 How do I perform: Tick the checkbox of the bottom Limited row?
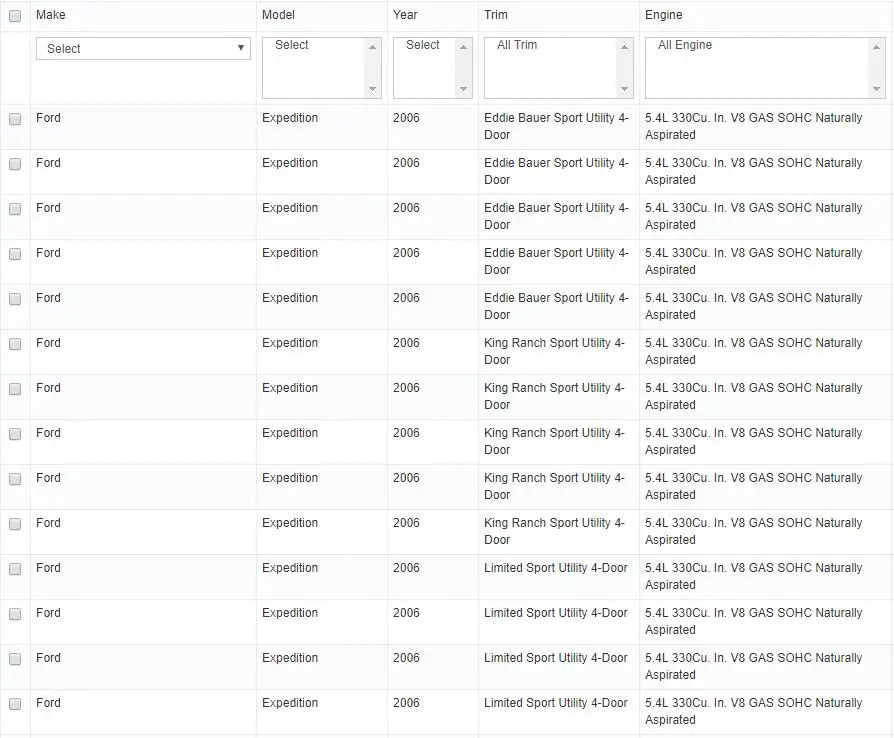pyautogui.click(x=15, y=704)
